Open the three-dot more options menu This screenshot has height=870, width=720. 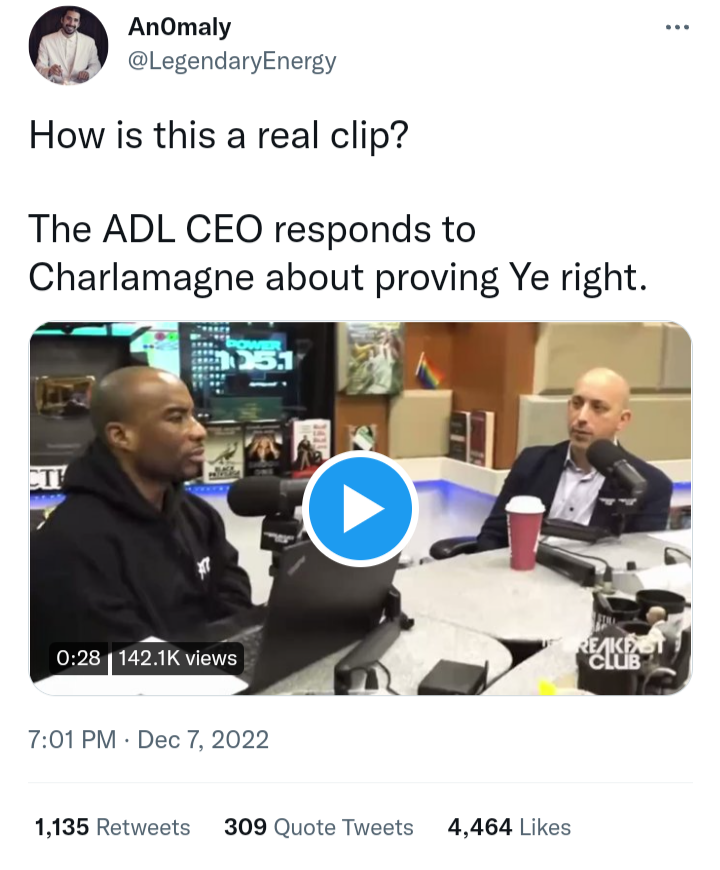pos(677,27)
